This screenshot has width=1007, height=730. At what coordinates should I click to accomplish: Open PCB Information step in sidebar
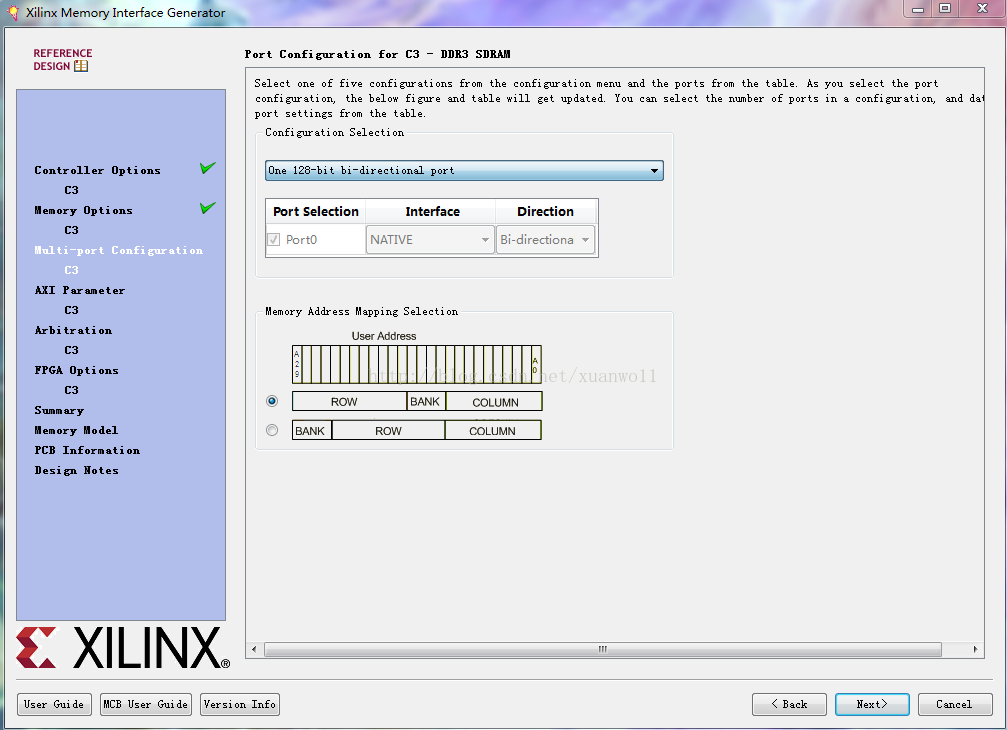pos(87,450)
